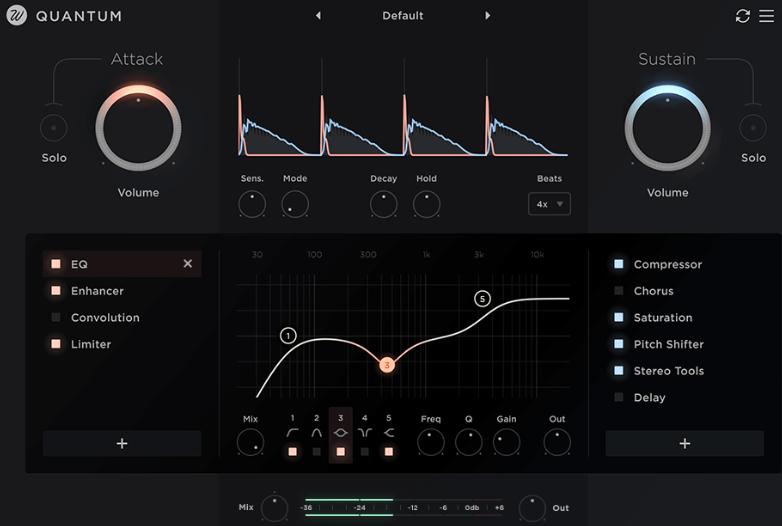Click the transient waveform display
The image size is (782, 526).
(x=402, y=107)
